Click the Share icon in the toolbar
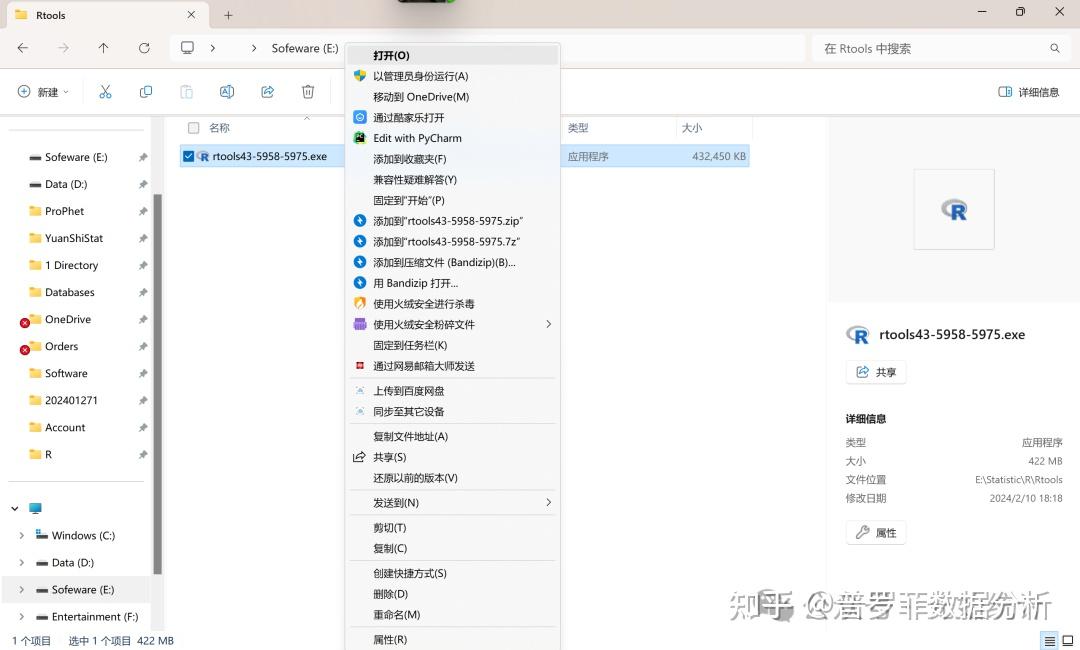 point(267,91)
